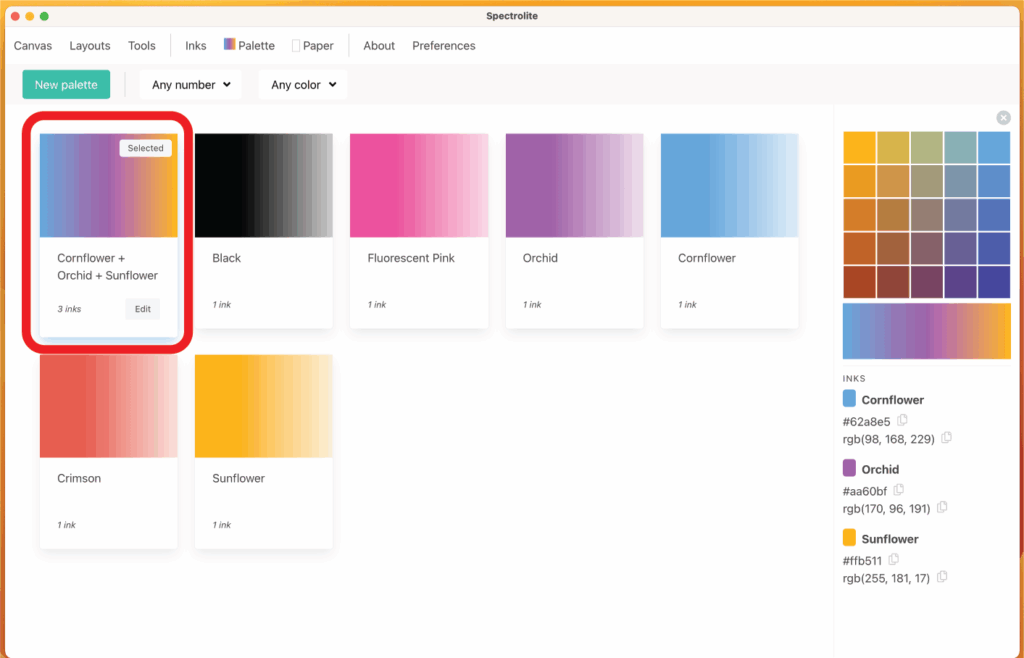Open the 'Any color' filter dropdown

pyautogui.click(x=303, y=85)
